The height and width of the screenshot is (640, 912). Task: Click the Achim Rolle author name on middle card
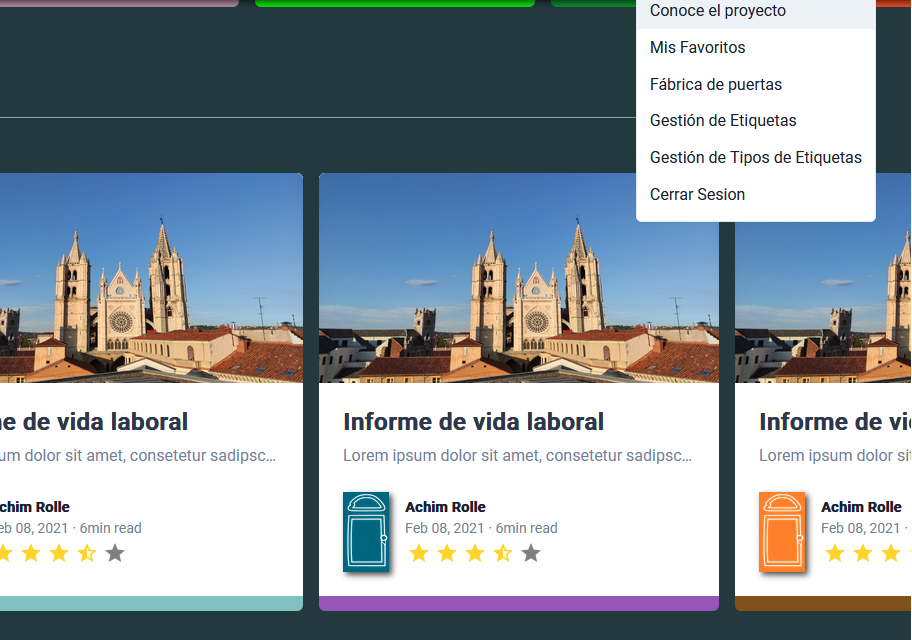coord(446,507)
